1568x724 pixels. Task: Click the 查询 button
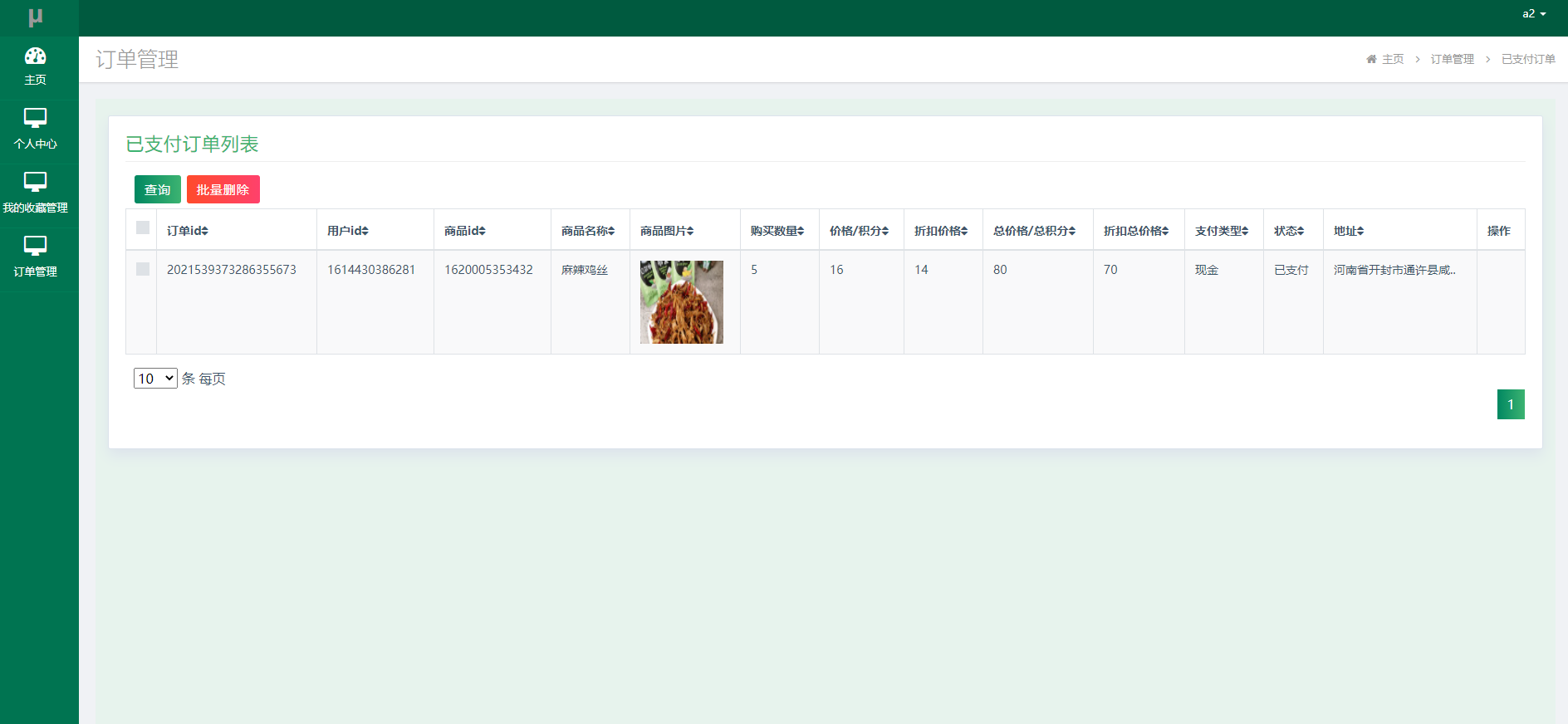coord(158,189)
